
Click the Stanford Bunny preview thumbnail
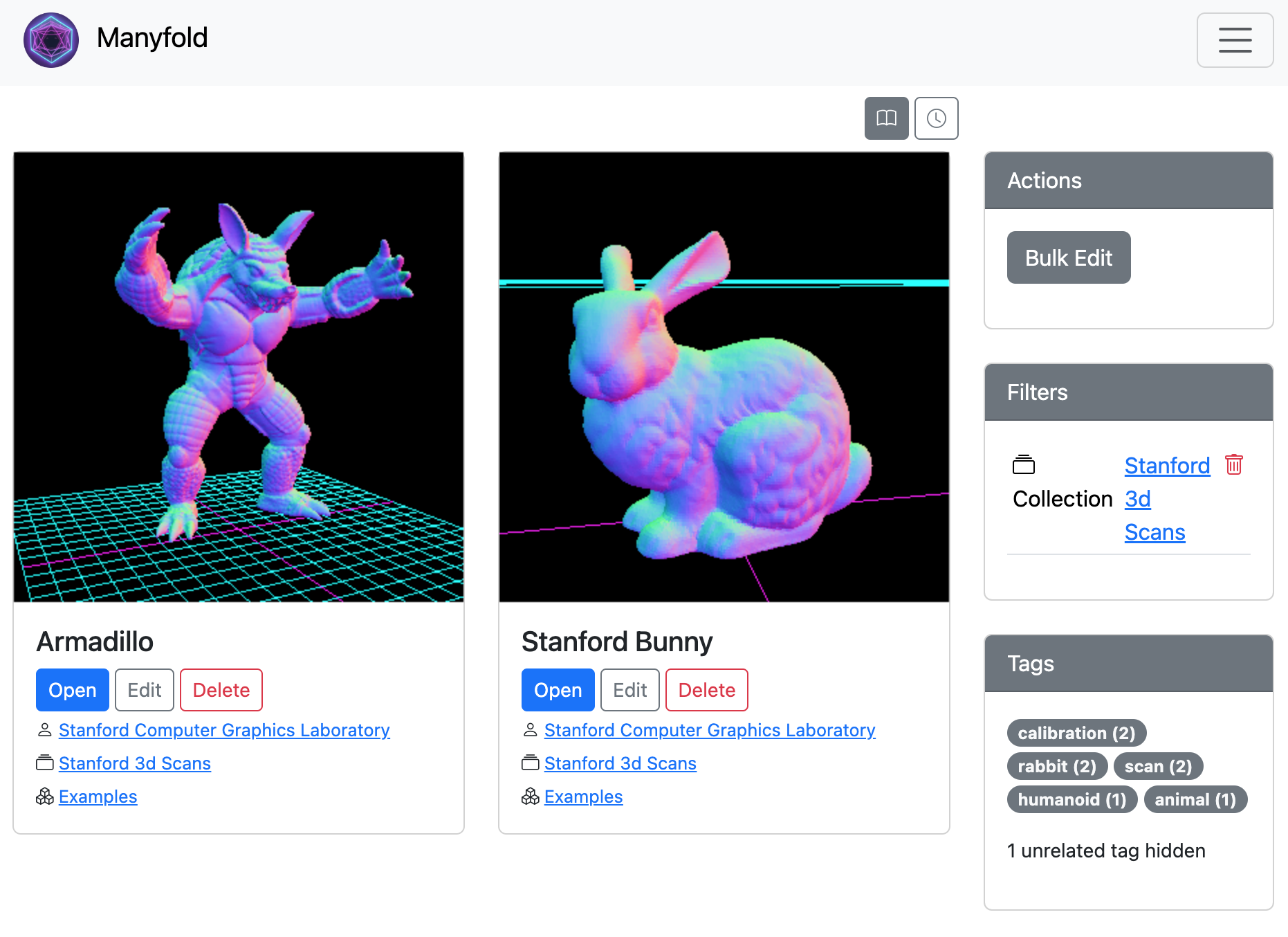pyautogui.click(x=724, y=377)
